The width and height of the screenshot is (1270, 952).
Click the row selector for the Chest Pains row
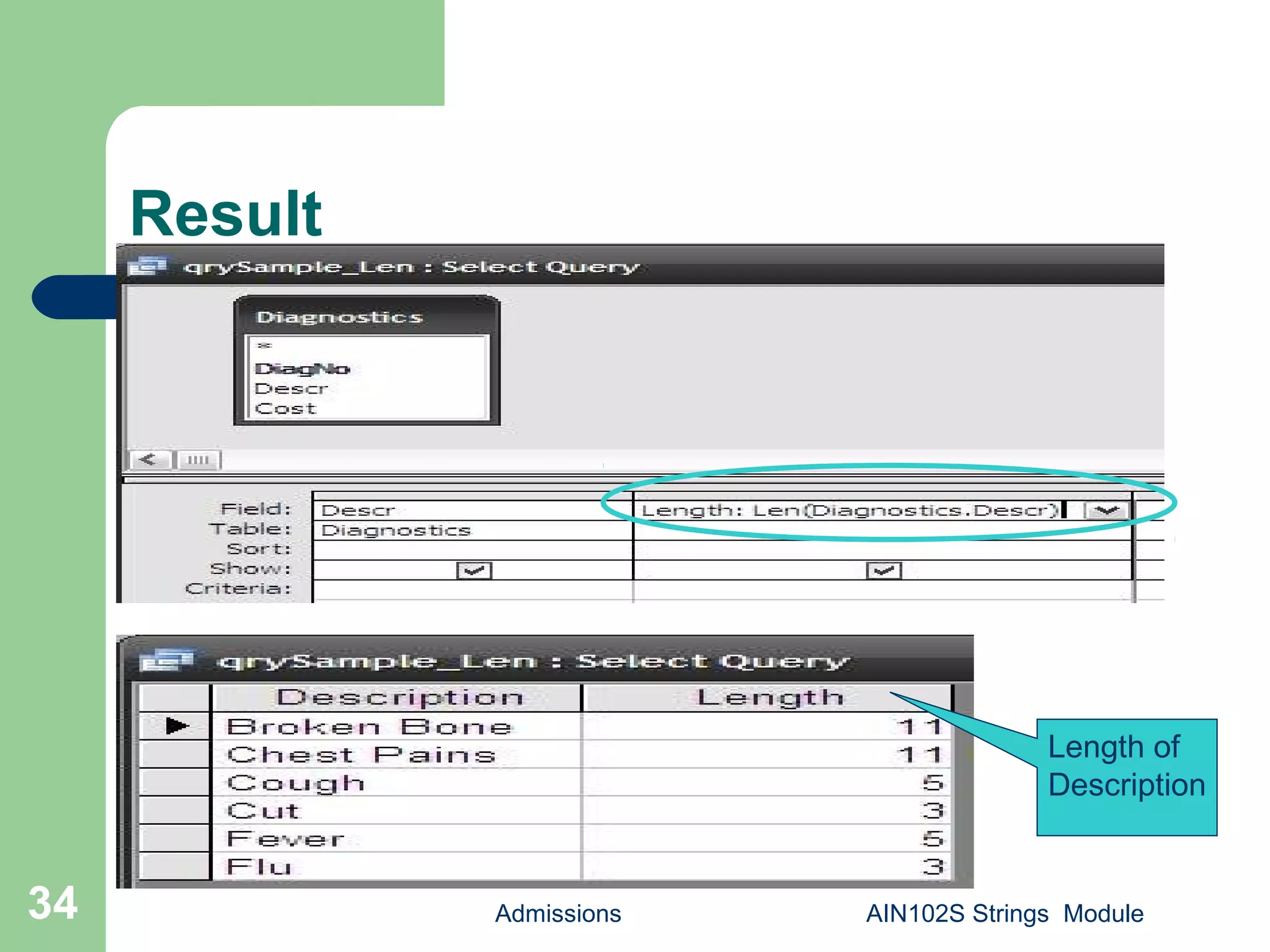[175, 754]
